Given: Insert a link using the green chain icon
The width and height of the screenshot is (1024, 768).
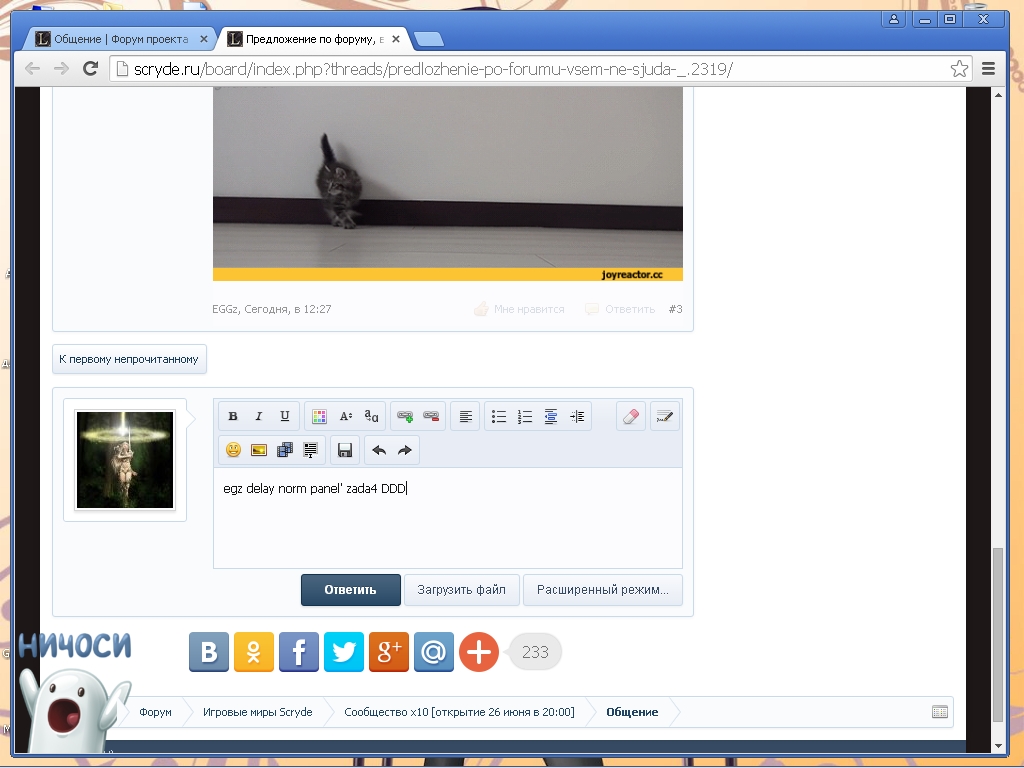Looking at the screenshot, I should [x=404, y=415].
